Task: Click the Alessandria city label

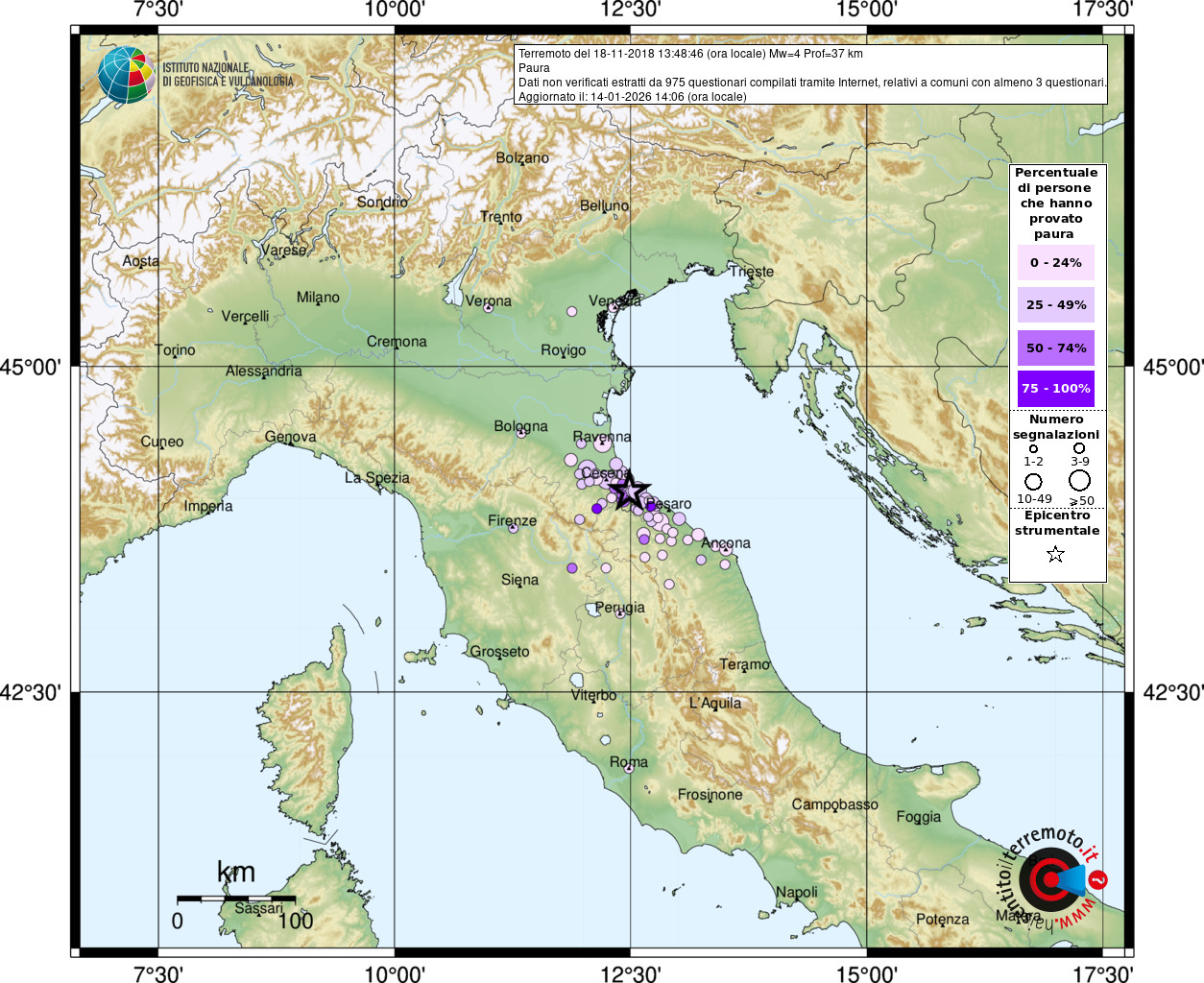Action: point(264,371)
